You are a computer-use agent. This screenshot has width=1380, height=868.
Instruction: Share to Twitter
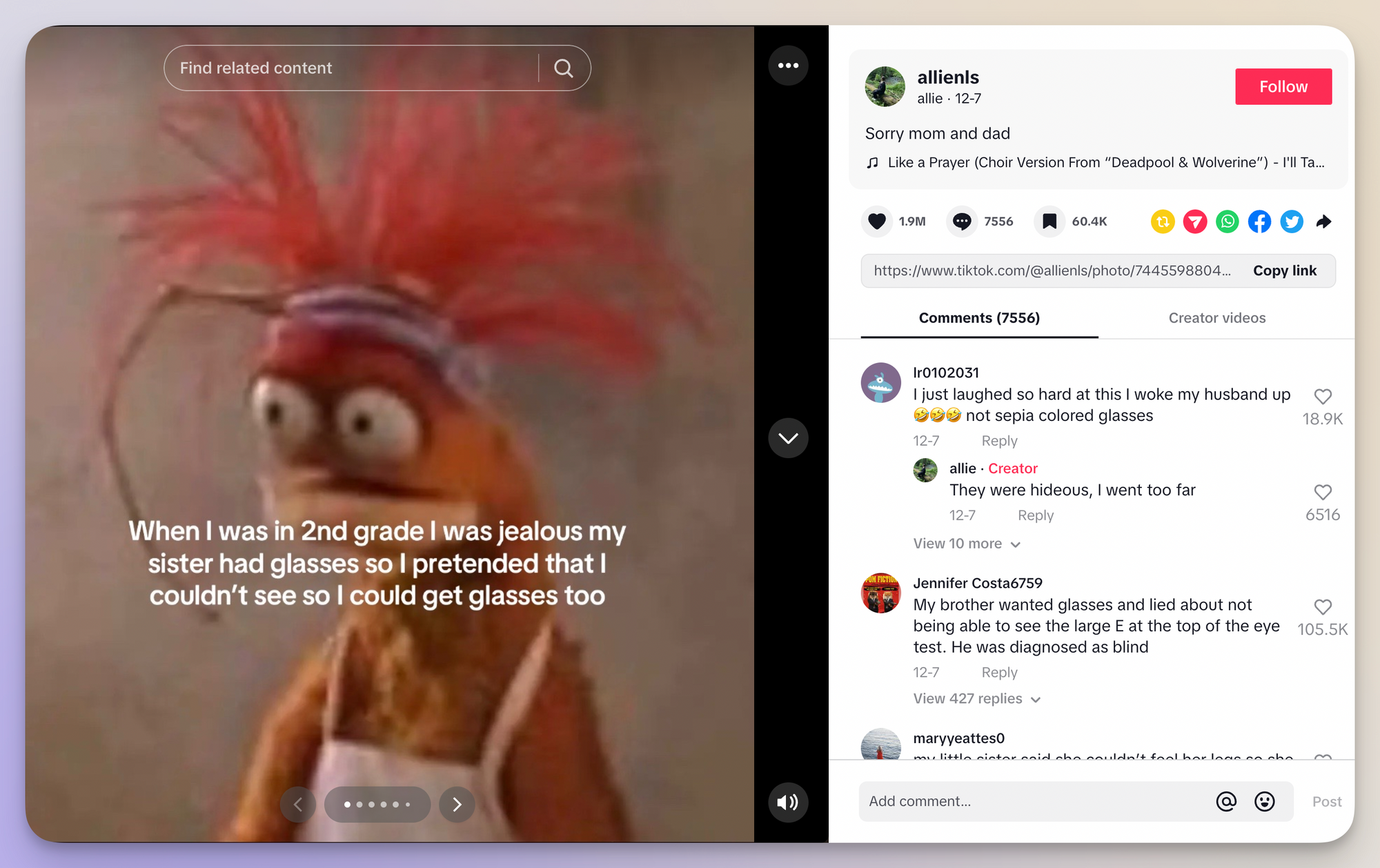point(1292,221)
